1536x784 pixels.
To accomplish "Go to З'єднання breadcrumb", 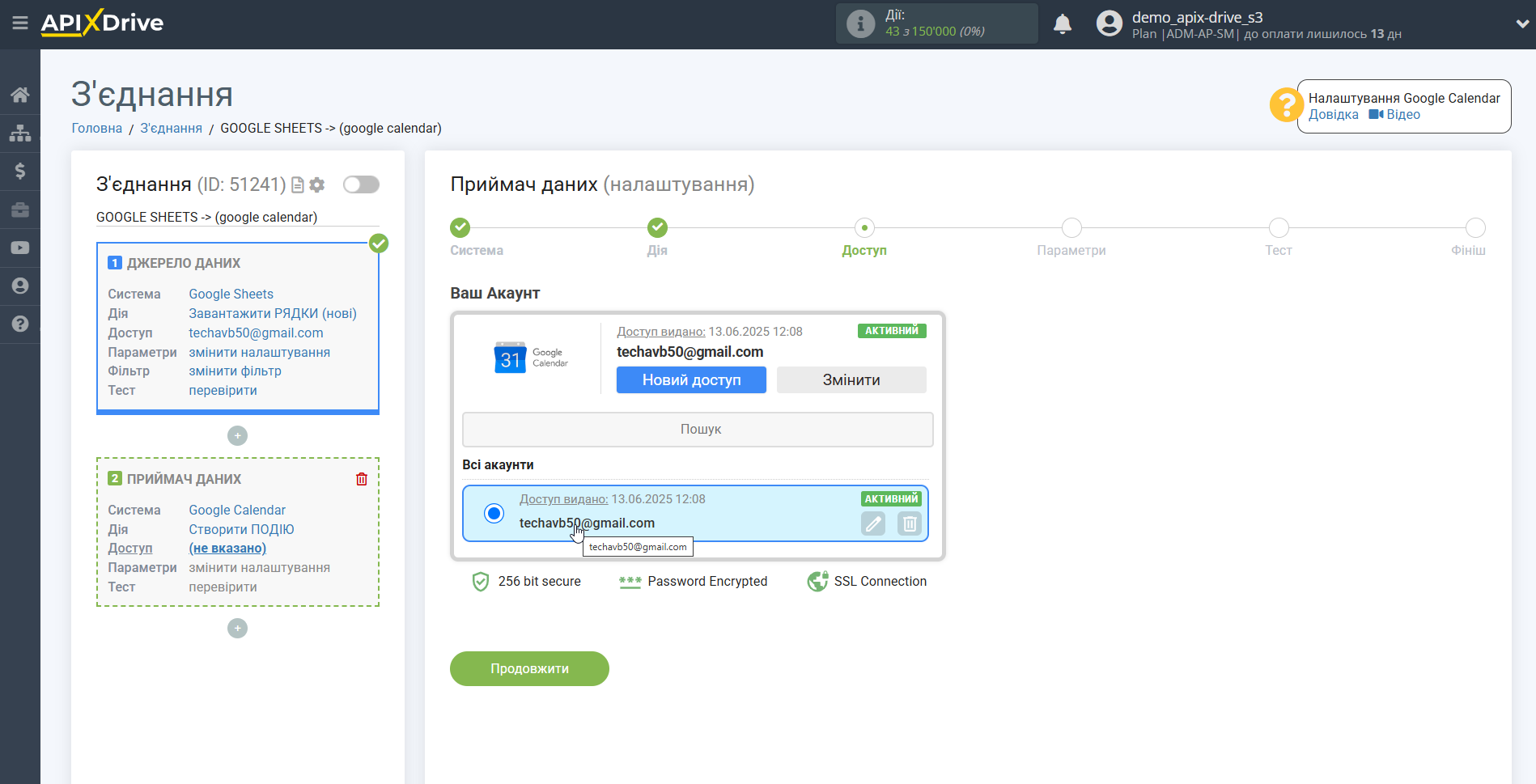I will pos(172,129).
